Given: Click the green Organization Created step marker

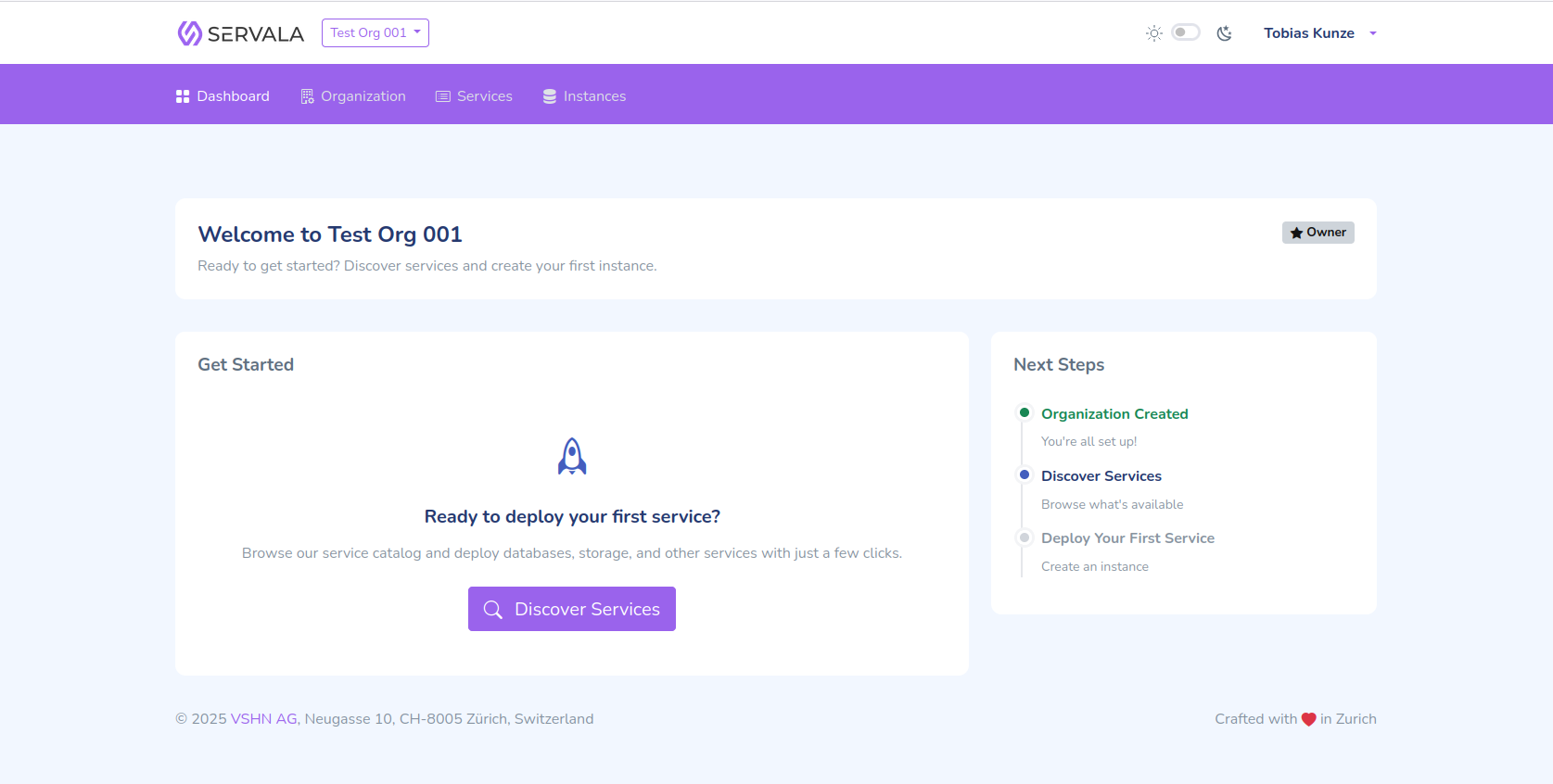Looking at the screenshot, I should 1025,412.
